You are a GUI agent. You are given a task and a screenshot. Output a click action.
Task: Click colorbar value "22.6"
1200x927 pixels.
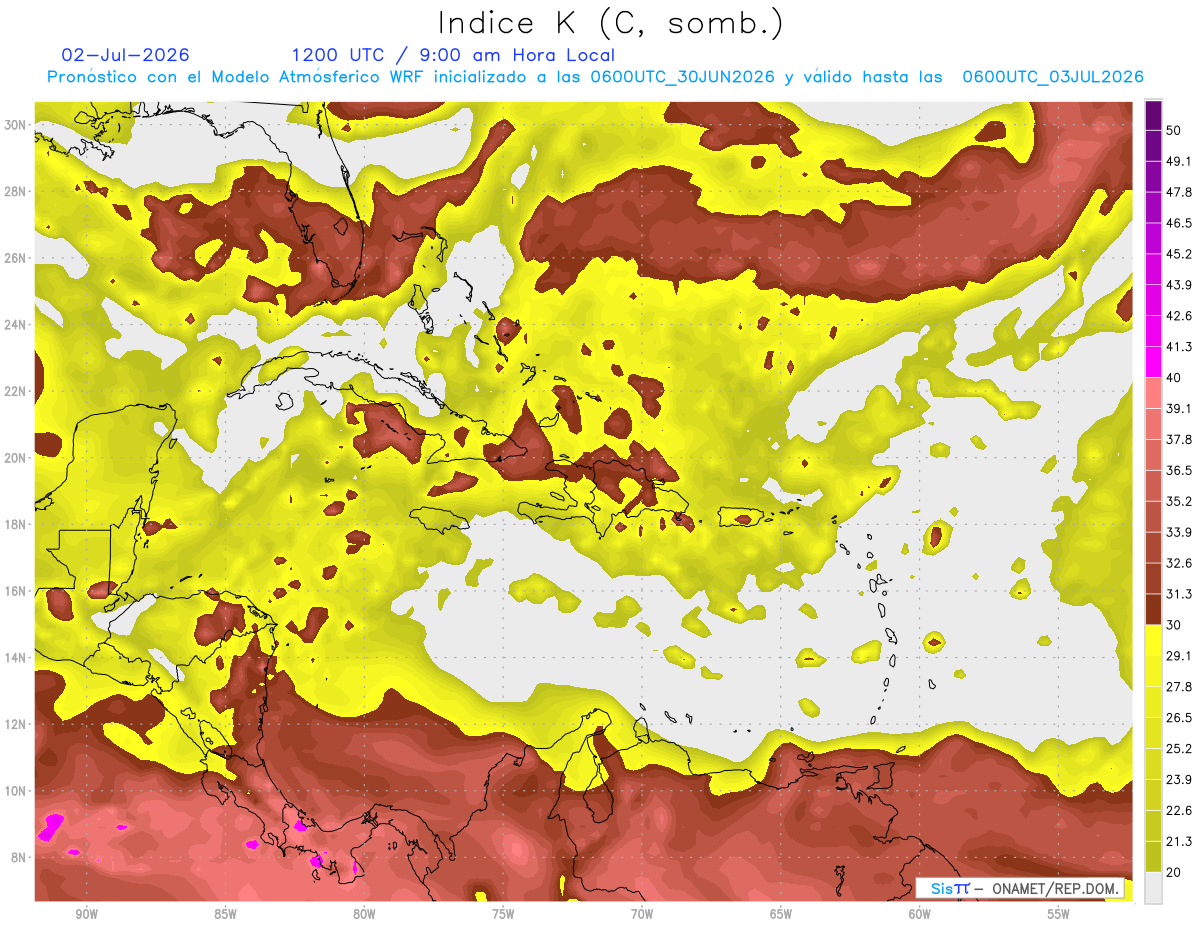point(1178,811)
